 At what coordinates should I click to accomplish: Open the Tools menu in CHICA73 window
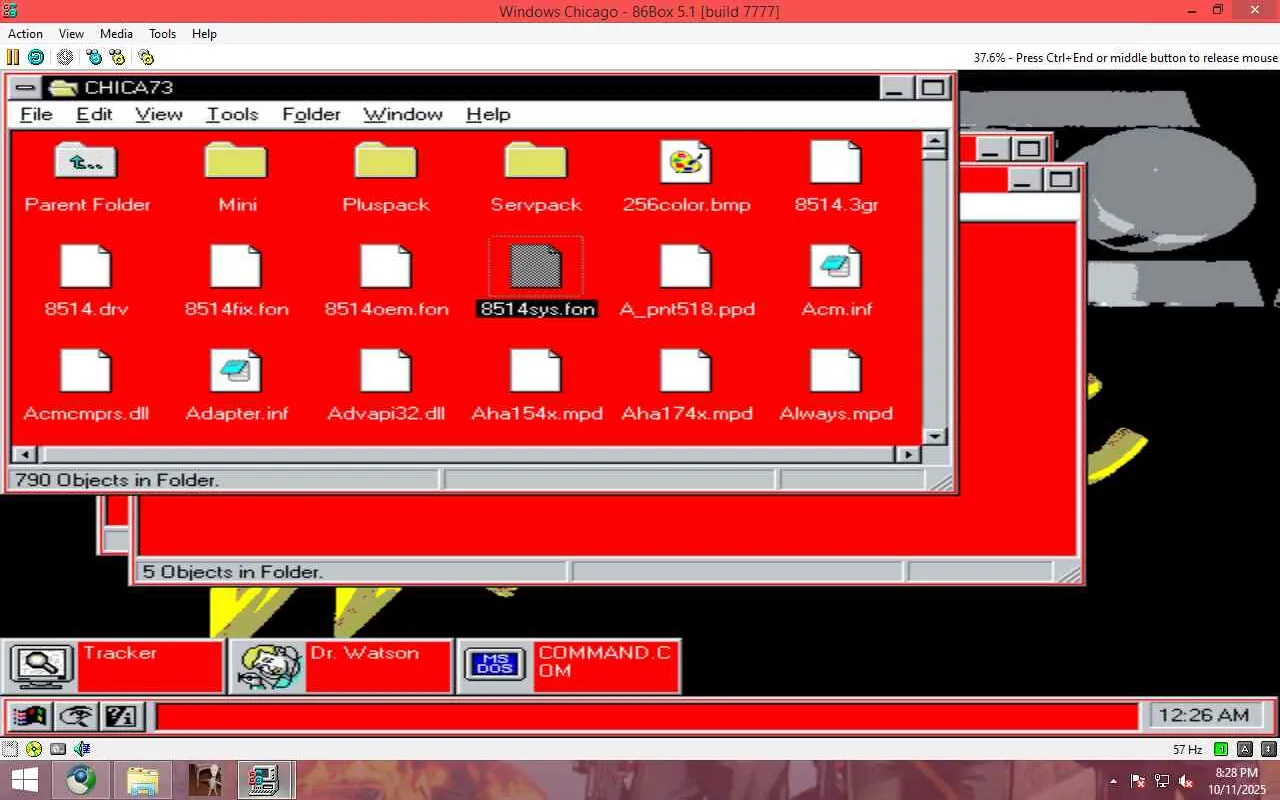[x=232, y=114]
